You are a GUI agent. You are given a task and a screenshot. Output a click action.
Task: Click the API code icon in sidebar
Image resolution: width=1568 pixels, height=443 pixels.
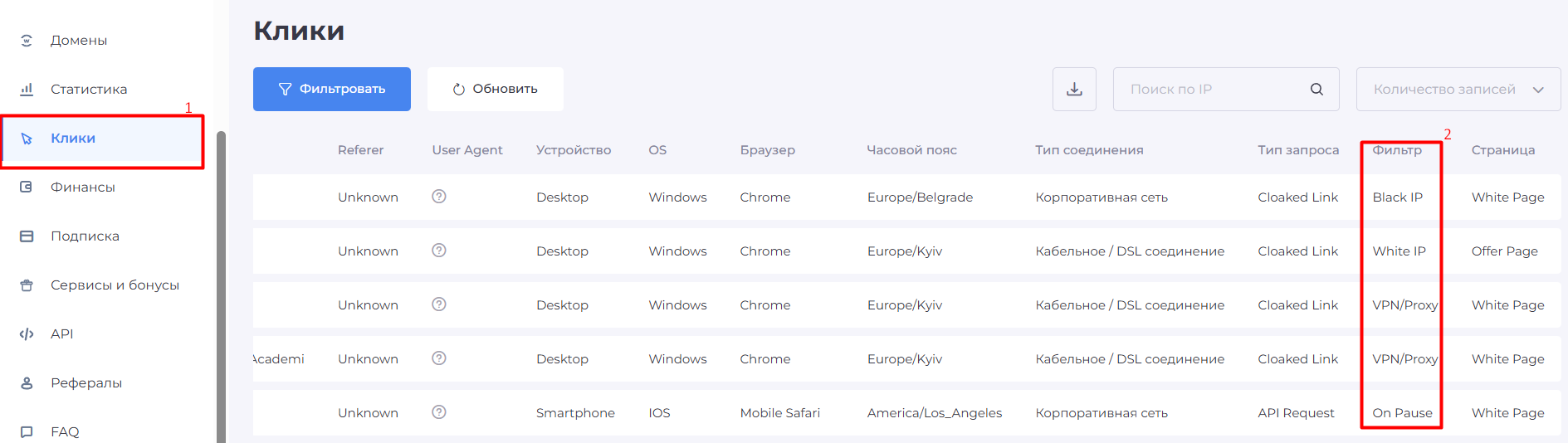(x=27, y=333)
